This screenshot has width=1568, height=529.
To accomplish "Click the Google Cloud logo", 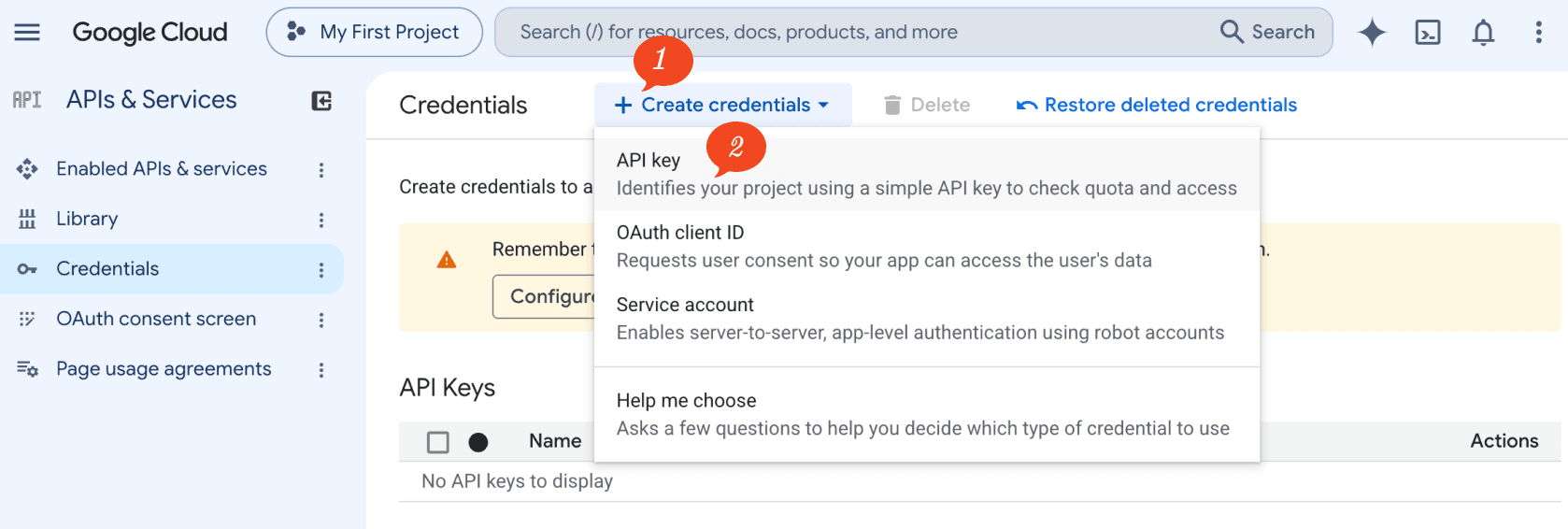I will pyautogui.click(x=150, y=32).
